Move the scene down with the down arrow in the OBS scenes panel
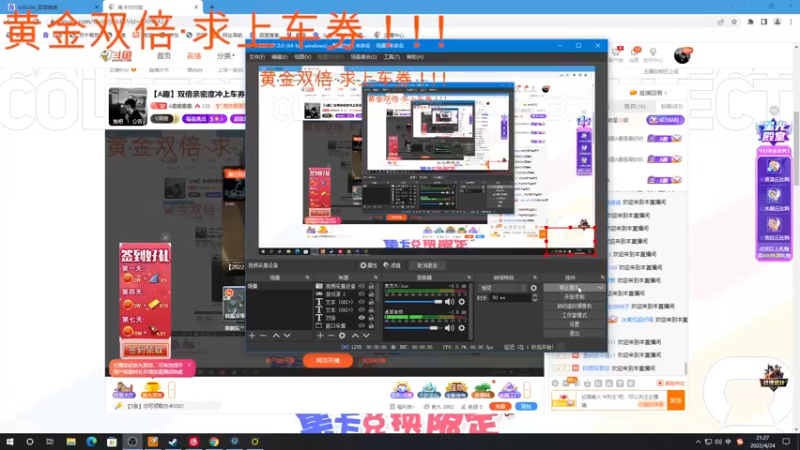800x450 pixels. pos(287,336)
